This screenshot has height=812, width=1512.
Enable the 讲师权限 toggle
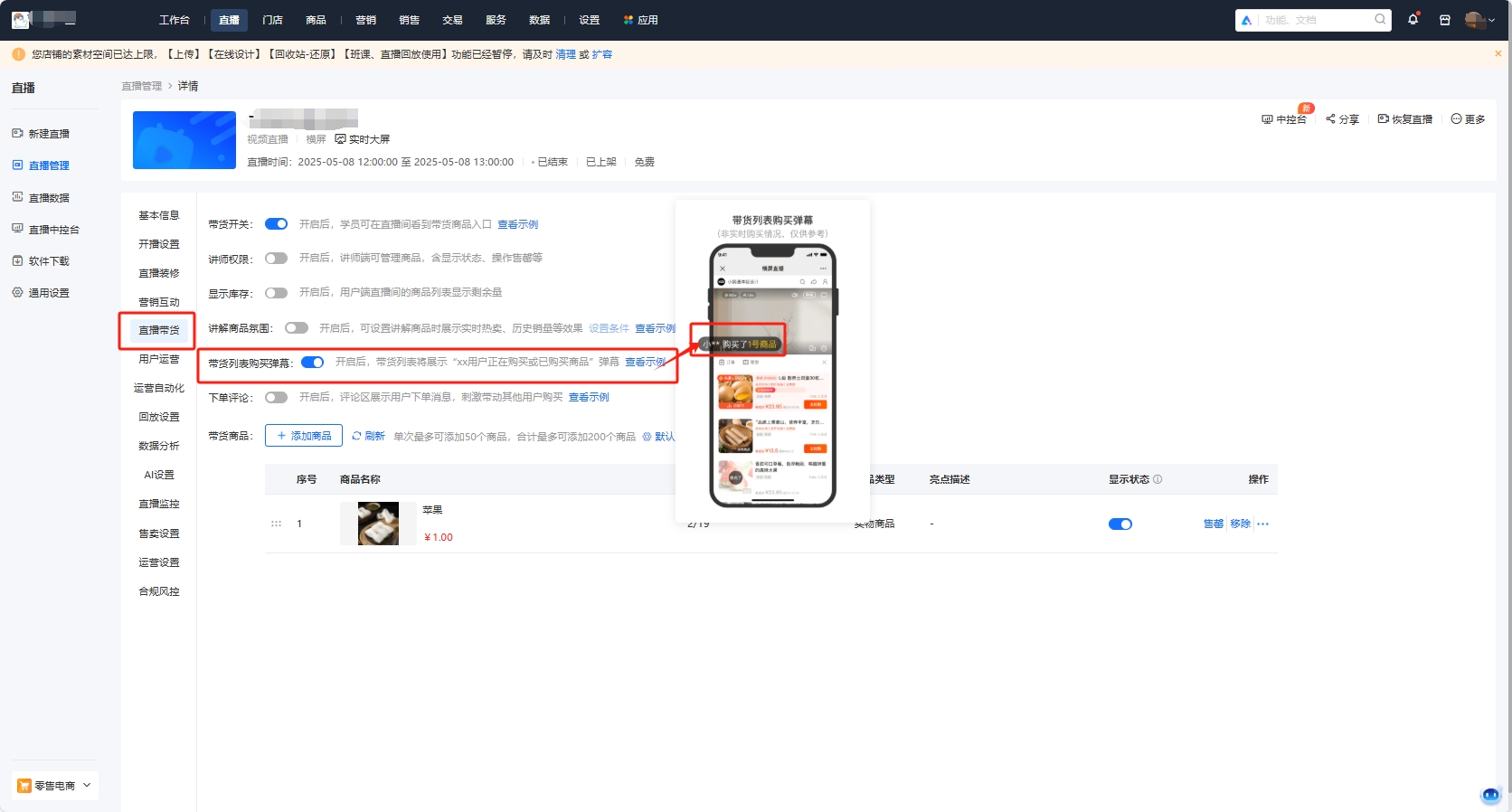[x=276, y=259]
